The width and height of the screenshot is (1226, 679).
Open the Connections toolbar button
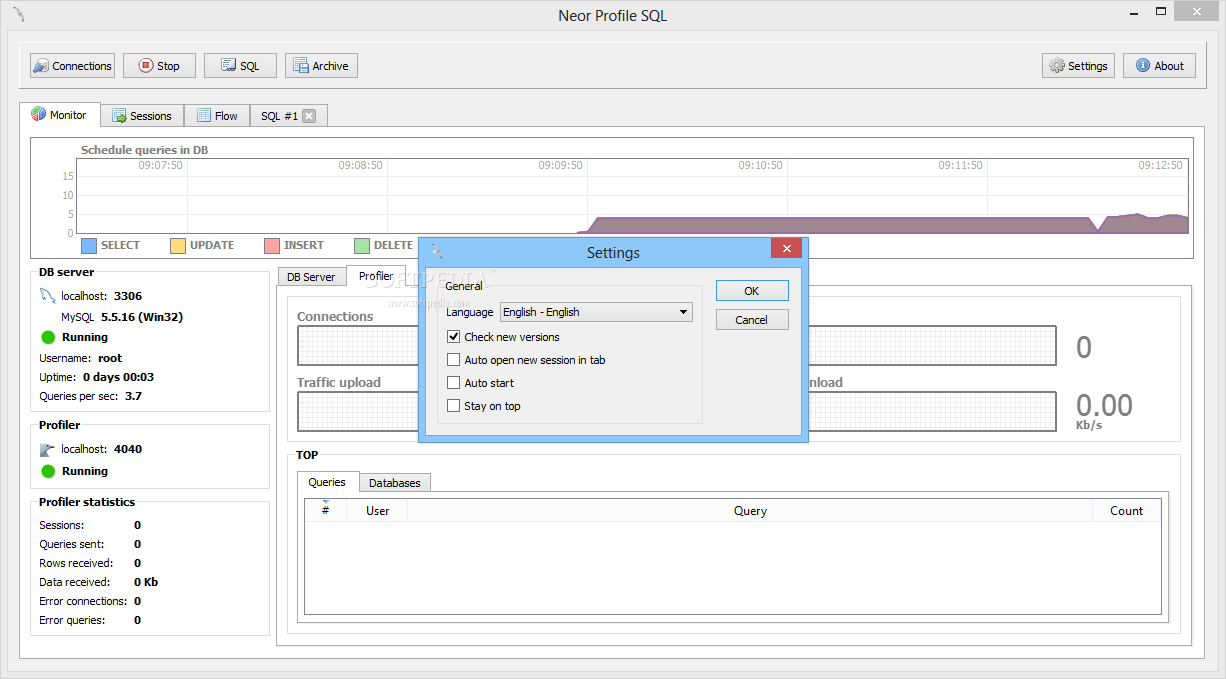click(72, 66)
